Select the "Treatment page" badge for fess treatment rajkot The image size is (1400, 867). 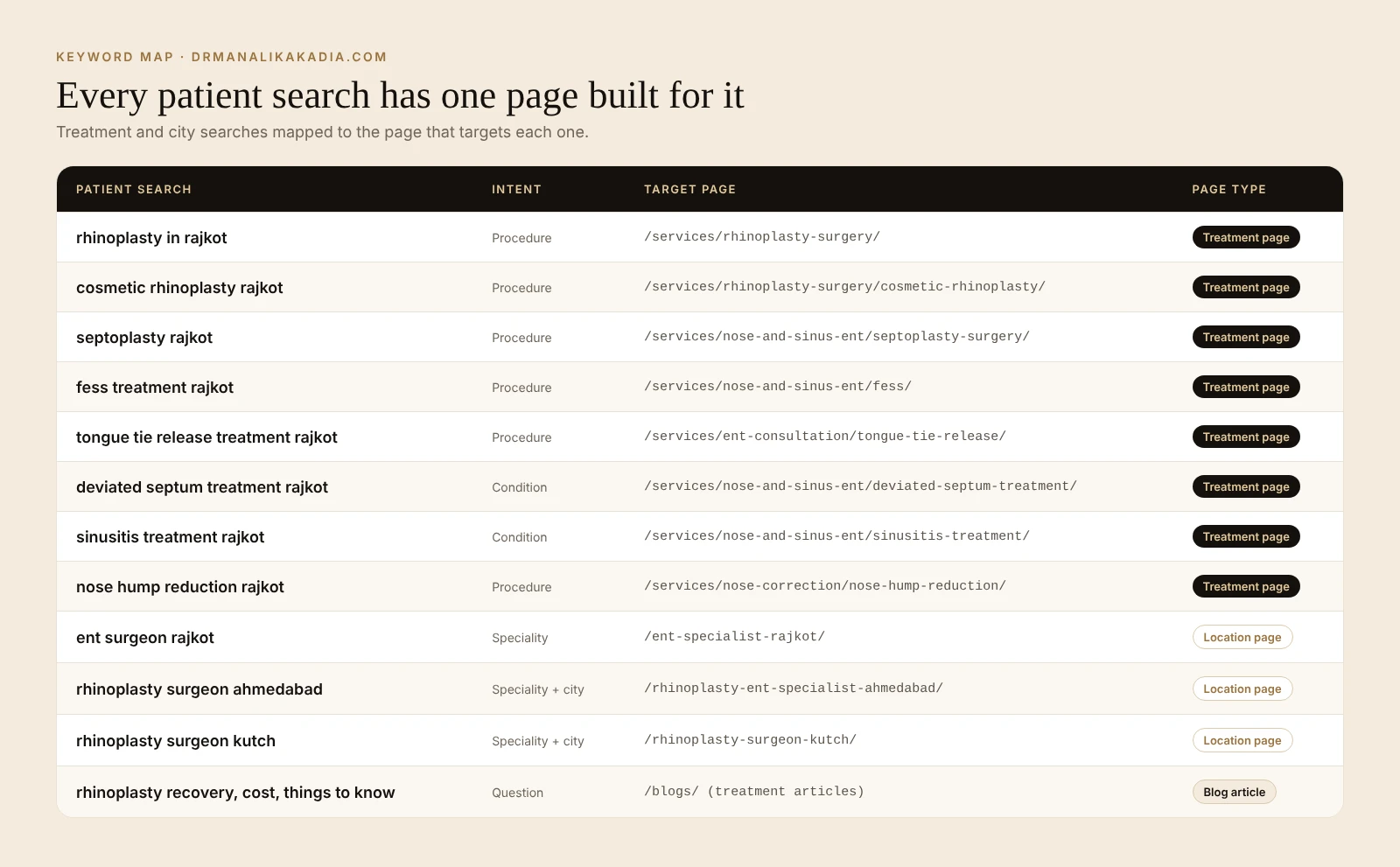point(1246,388)
